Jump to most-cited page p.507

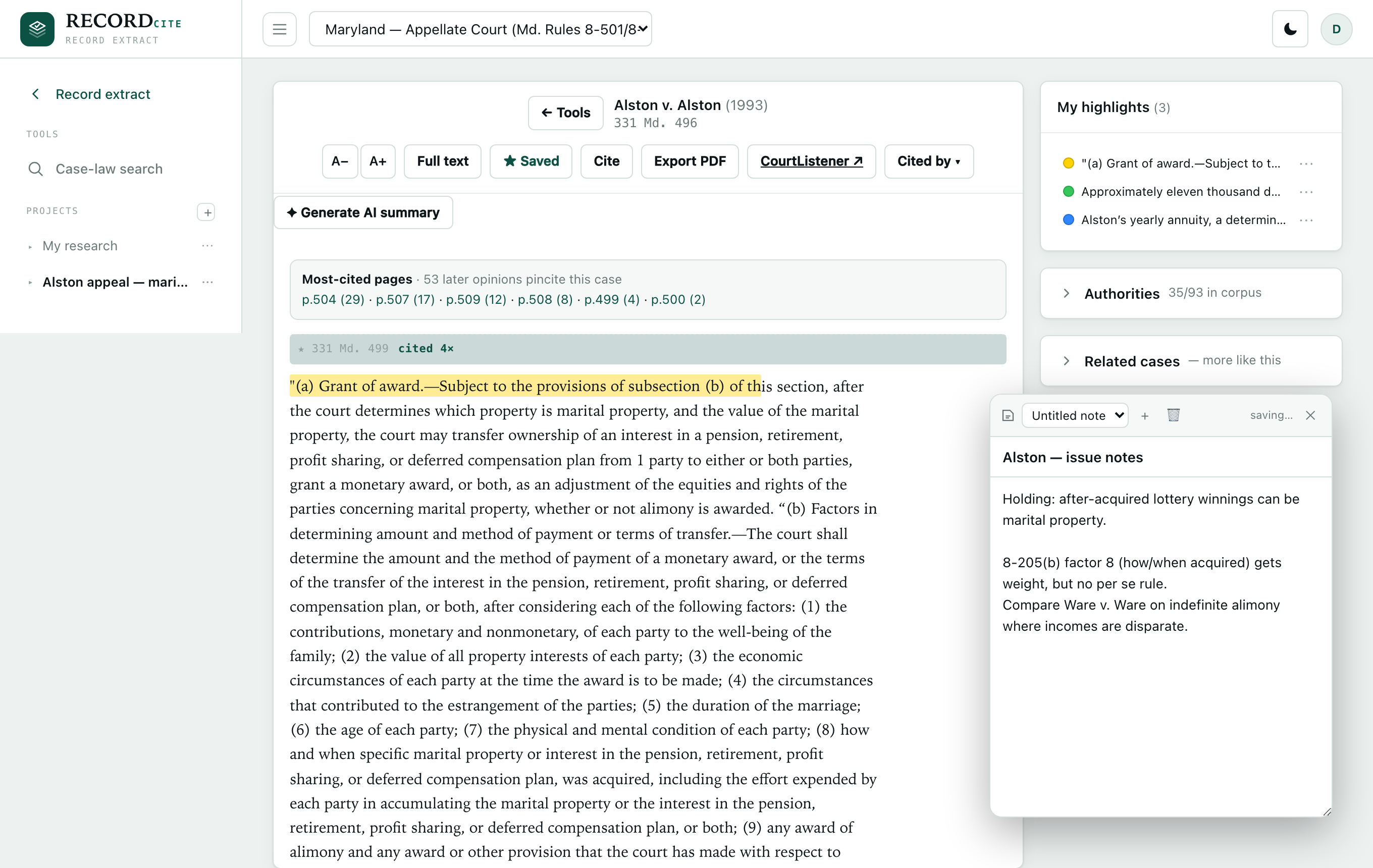click(x=405, y=299)
